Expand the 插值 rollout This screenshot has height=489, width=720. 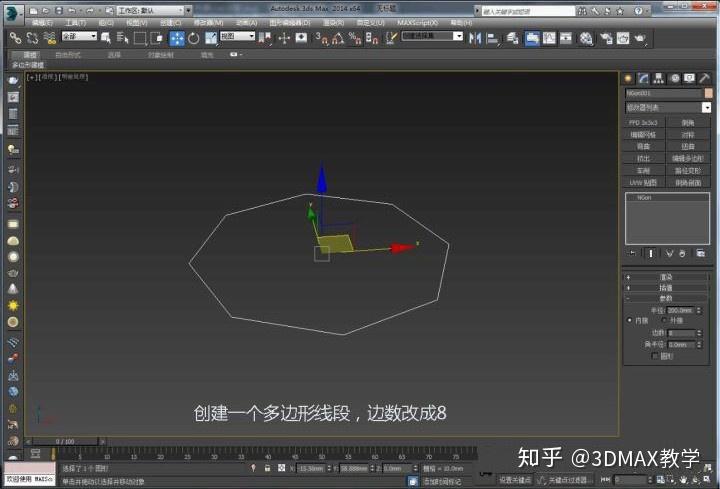666,287
